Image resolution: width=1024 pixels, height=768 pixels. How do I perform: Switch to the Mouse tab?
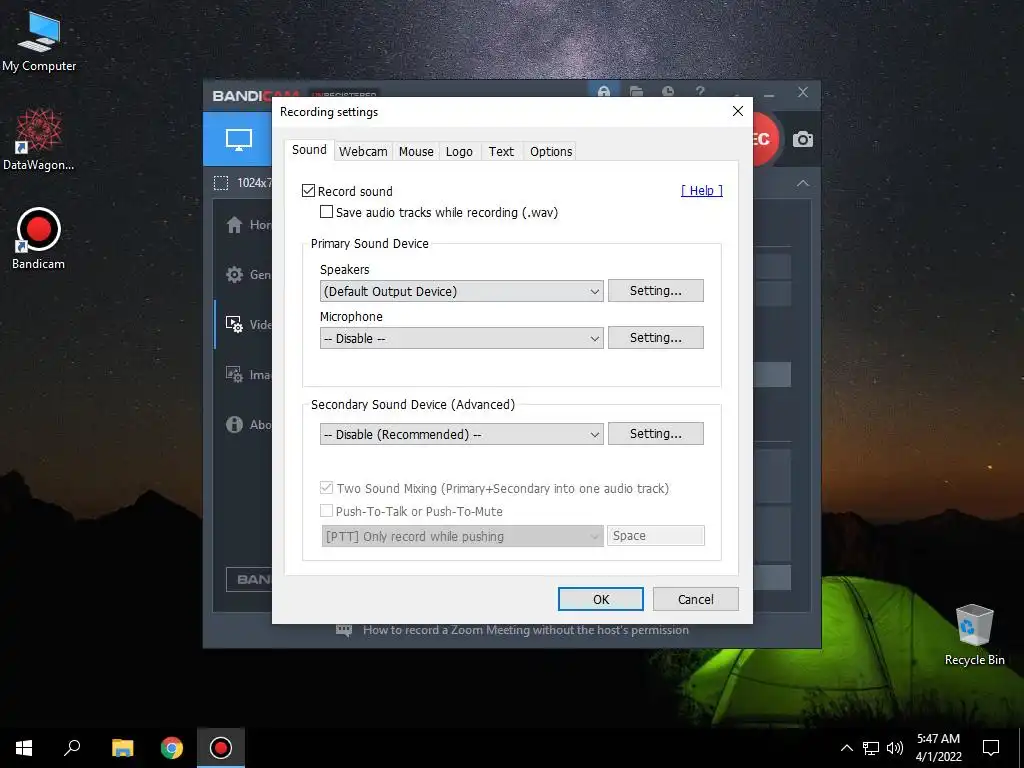click(x=416, y=152)
